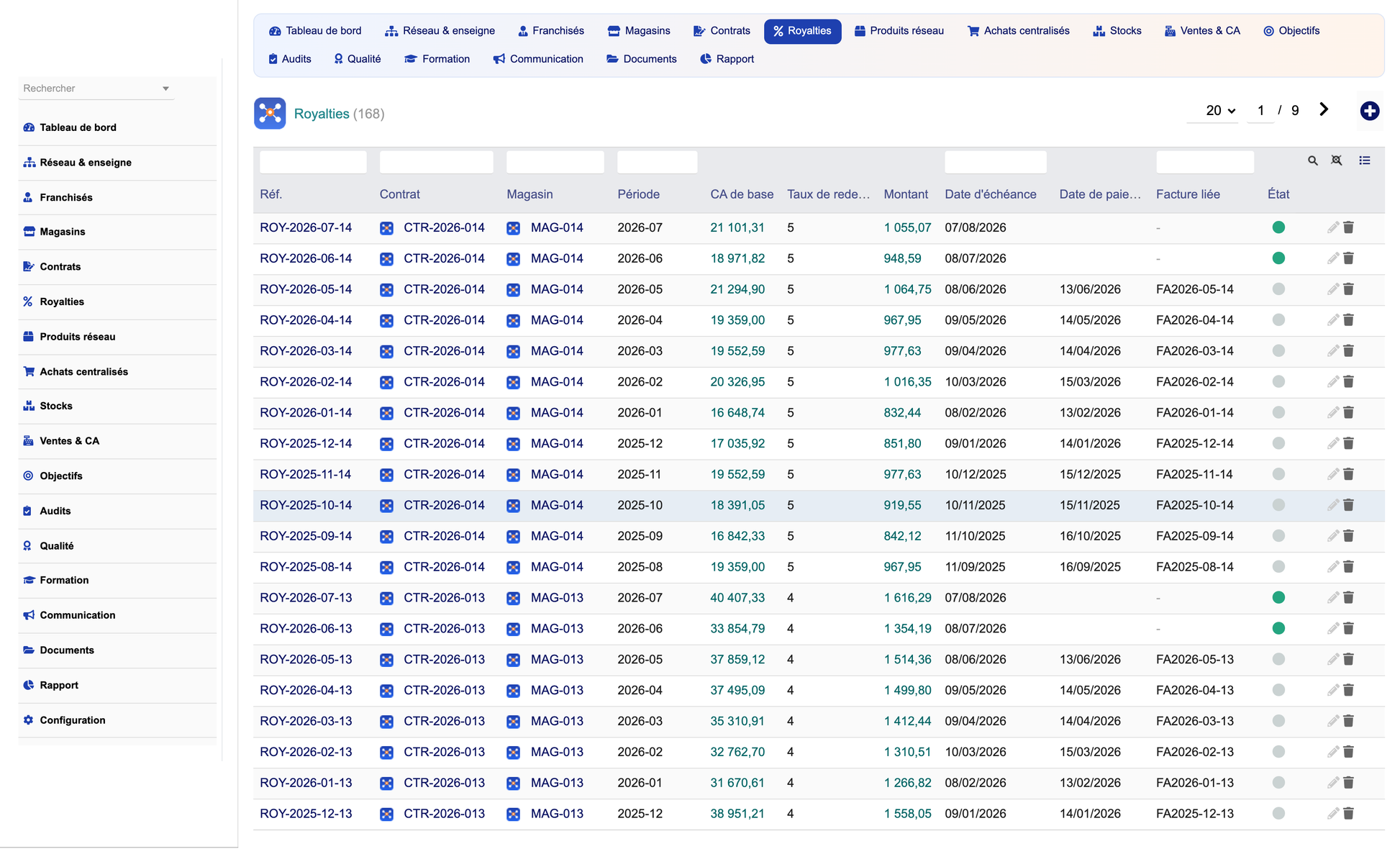Click the search magnifier icon in filter row
Viewport: 1400px width, 867px height.
click(x=1312, y=161)
